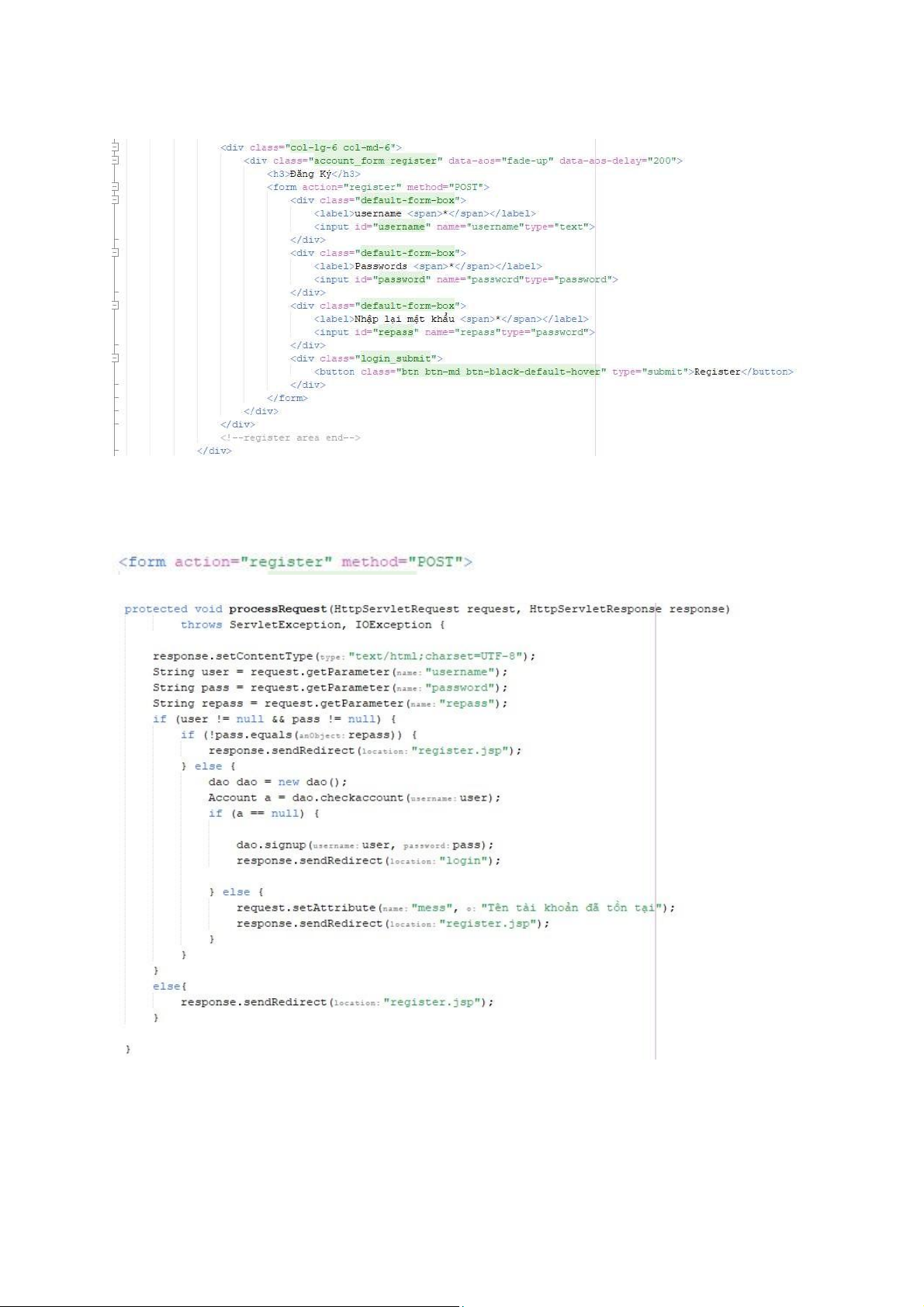Collapse the Nhập lại mật khẩu div fold
The image size is (924, 1307).
coord(115,306)
